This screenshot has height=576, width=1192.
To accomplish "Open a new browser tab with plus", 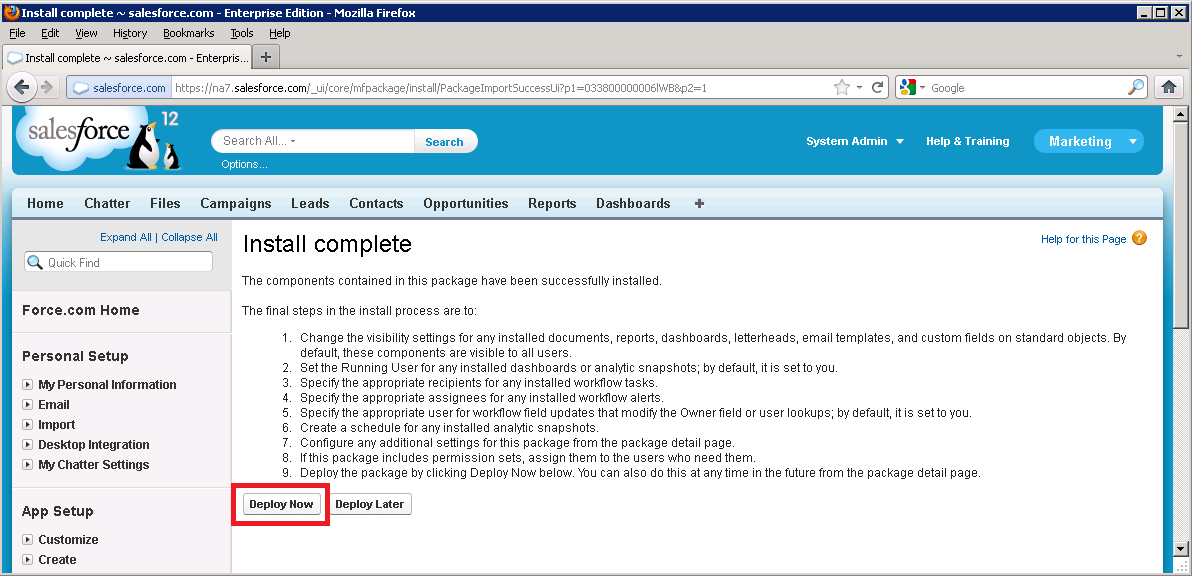I will [266, 57].
